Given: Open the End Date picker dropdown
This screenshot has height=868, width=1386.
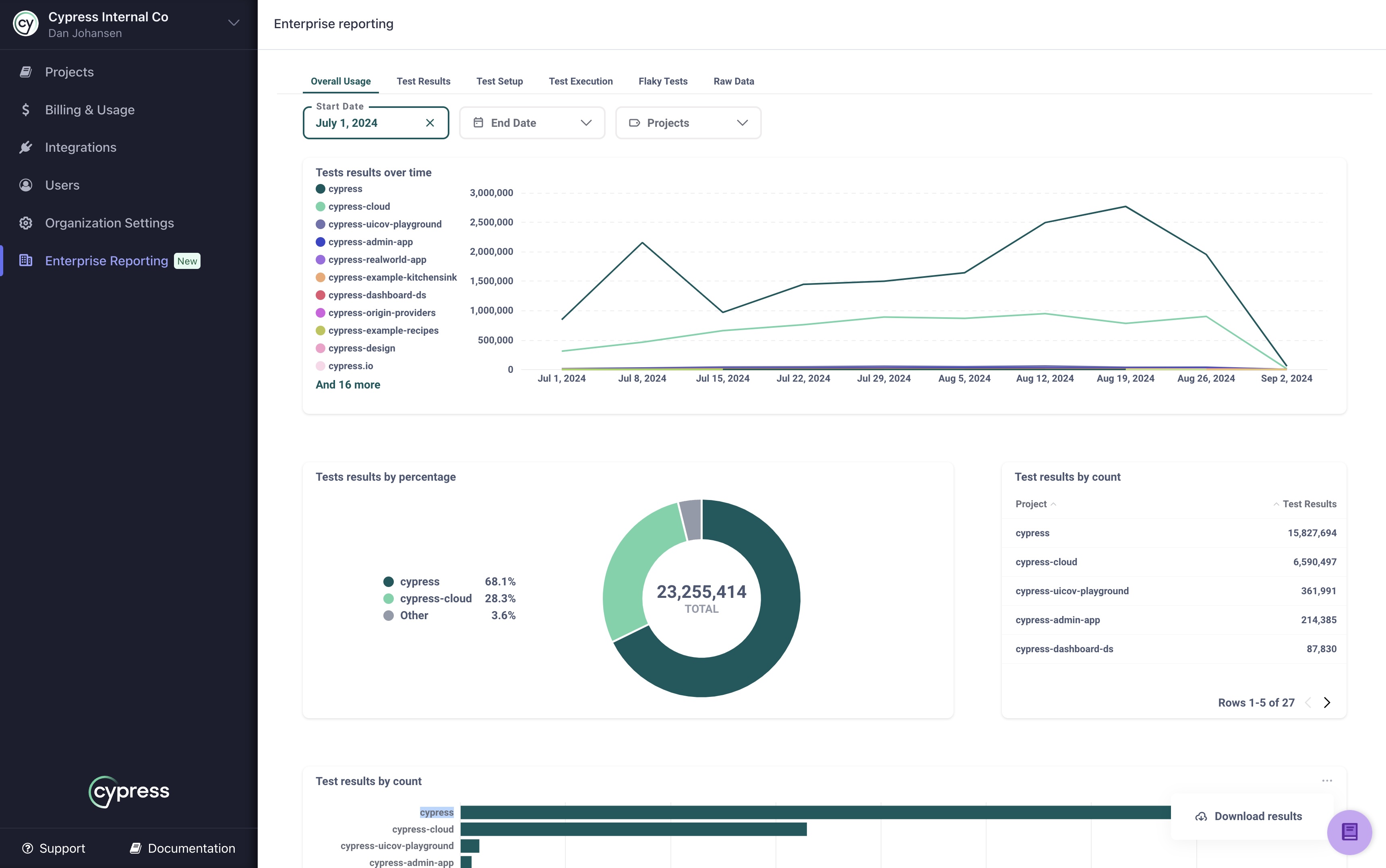Looking at the screenshot, I should tap(530, 122).
